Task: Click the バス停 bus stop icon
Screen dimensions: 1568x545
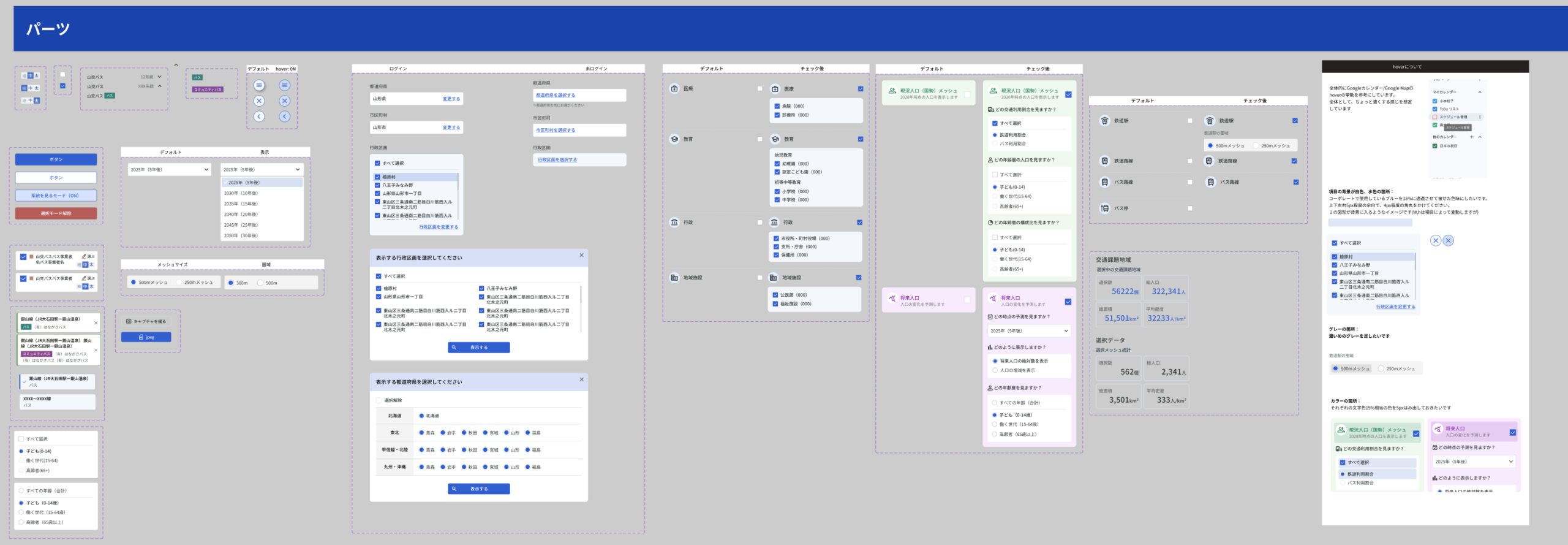Action: pyautogui.click(x=1104, y=208)
